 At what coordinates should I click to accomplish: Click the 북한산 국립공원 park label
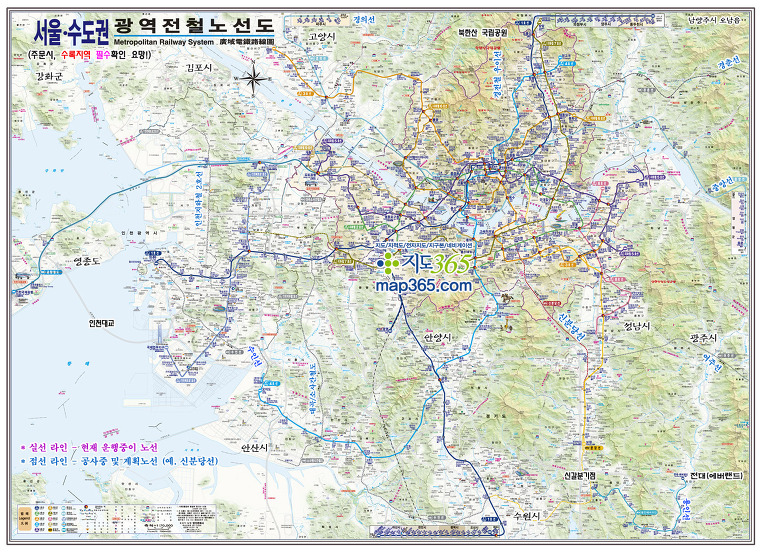pos(482,32)
